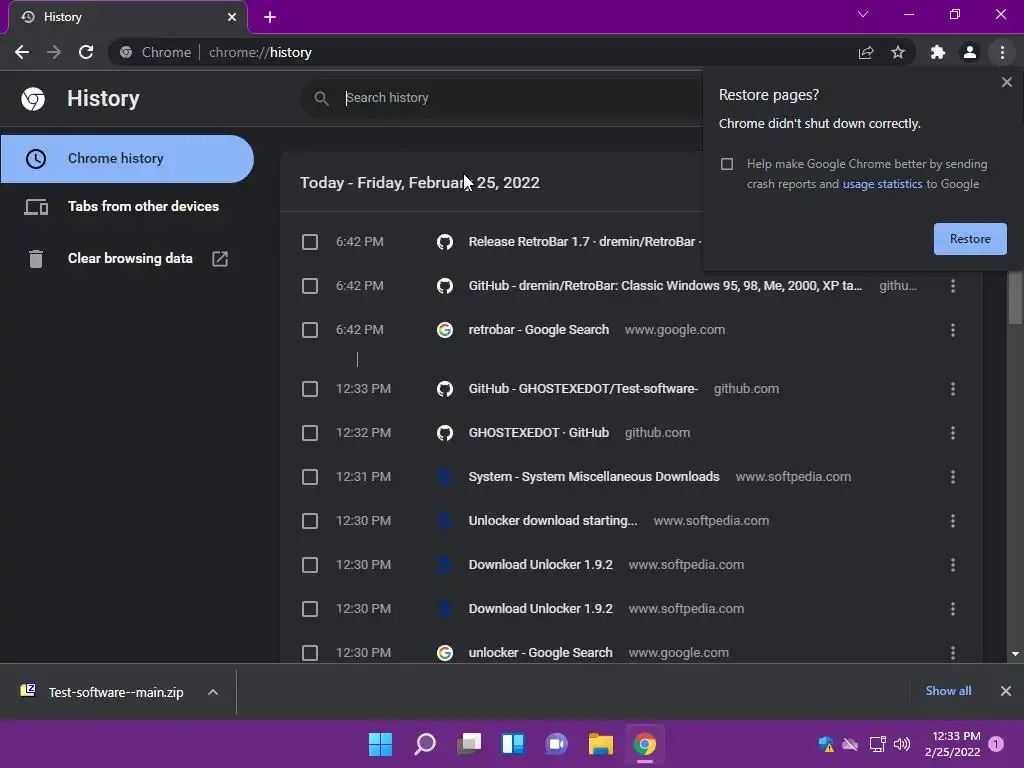Check the unlocker Google Search entry checkbox
1024x768 pixels.
click(x=310, y=653)
